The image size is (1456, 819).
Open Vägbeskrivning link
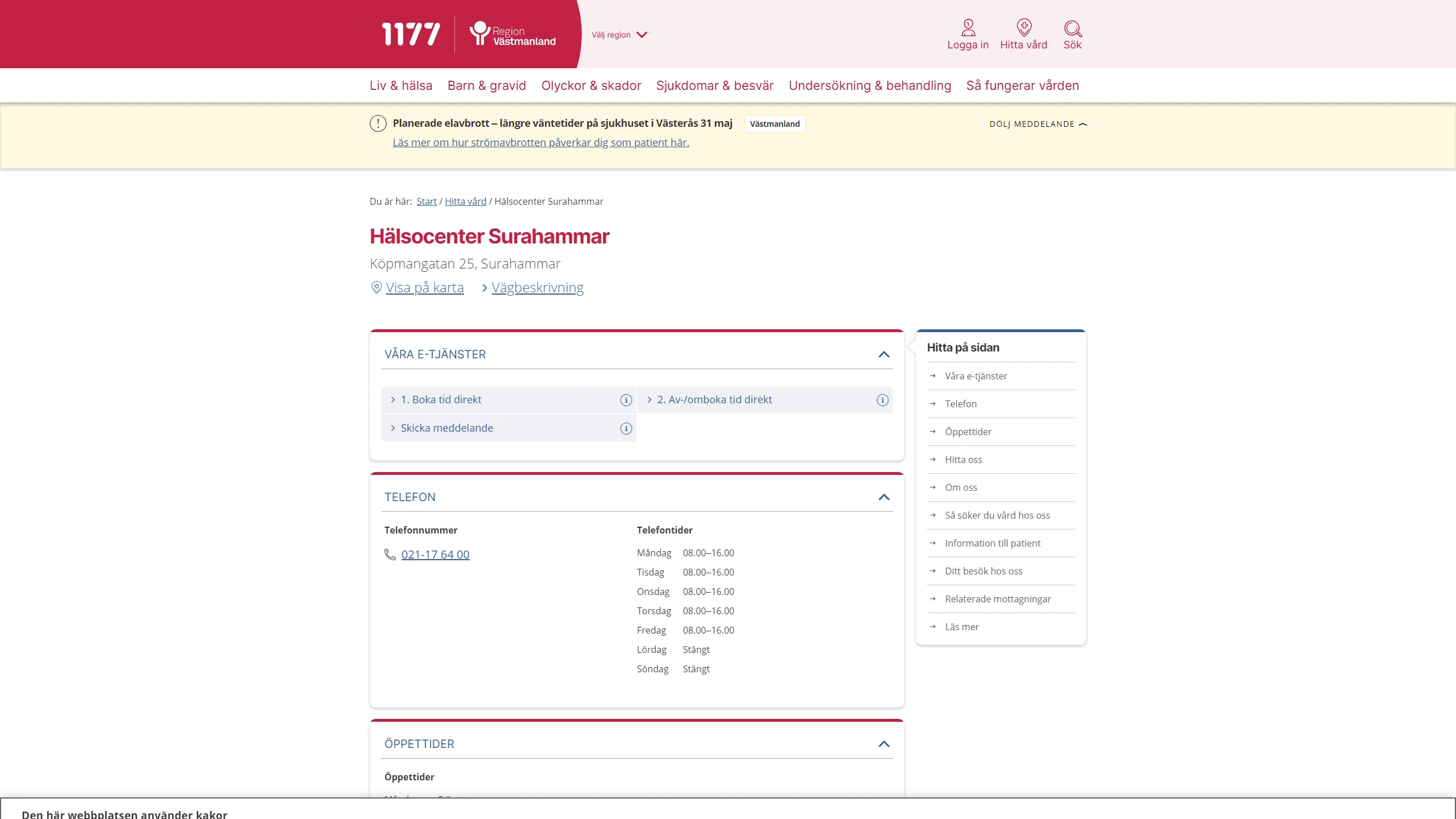pos(537,288)
